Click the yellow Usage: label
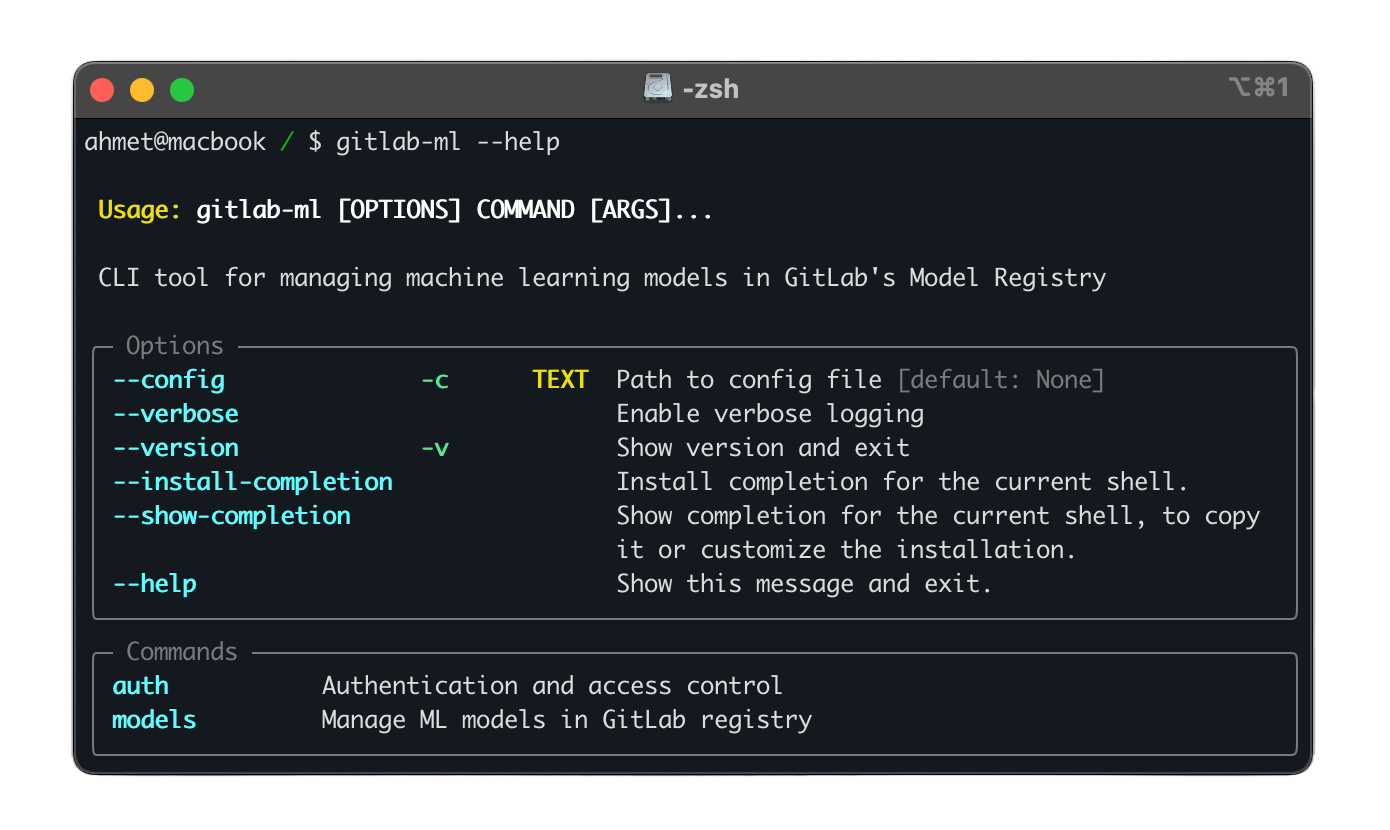The image size is (1390, 830). (x=140, y=210)
